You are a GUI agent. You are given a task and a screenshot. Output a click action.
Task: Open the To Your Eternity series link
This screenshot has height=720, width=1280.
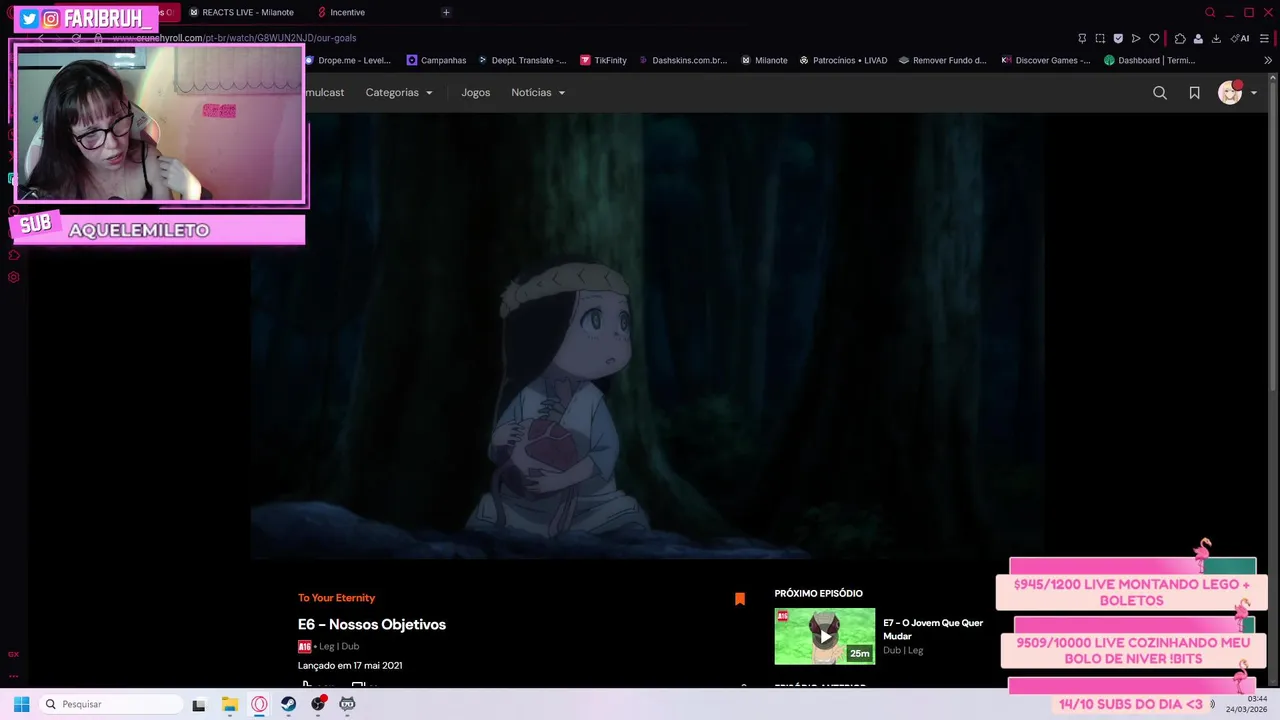click(x=336, y=598)
